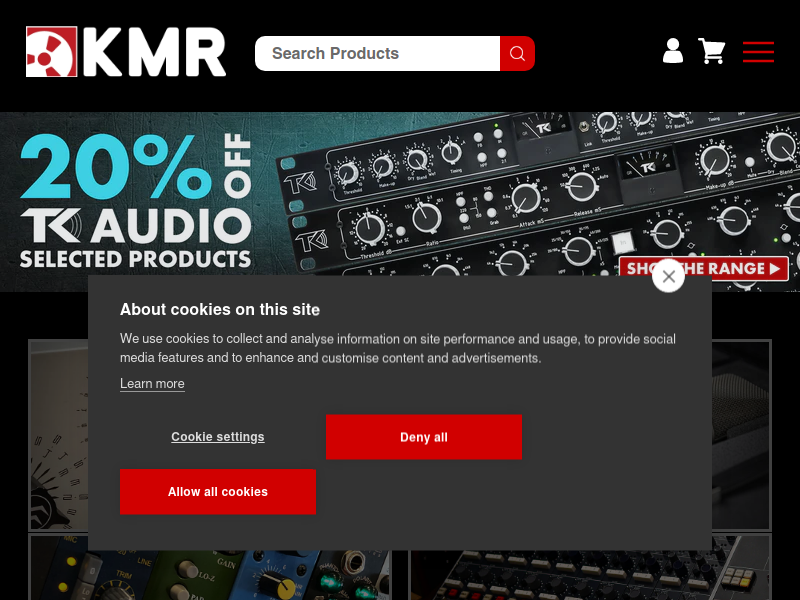Image resolution: width=800 pixels, height=600 pixels.
Task: Select the mixing console thumbnail
Action: (x=591, y=567)
